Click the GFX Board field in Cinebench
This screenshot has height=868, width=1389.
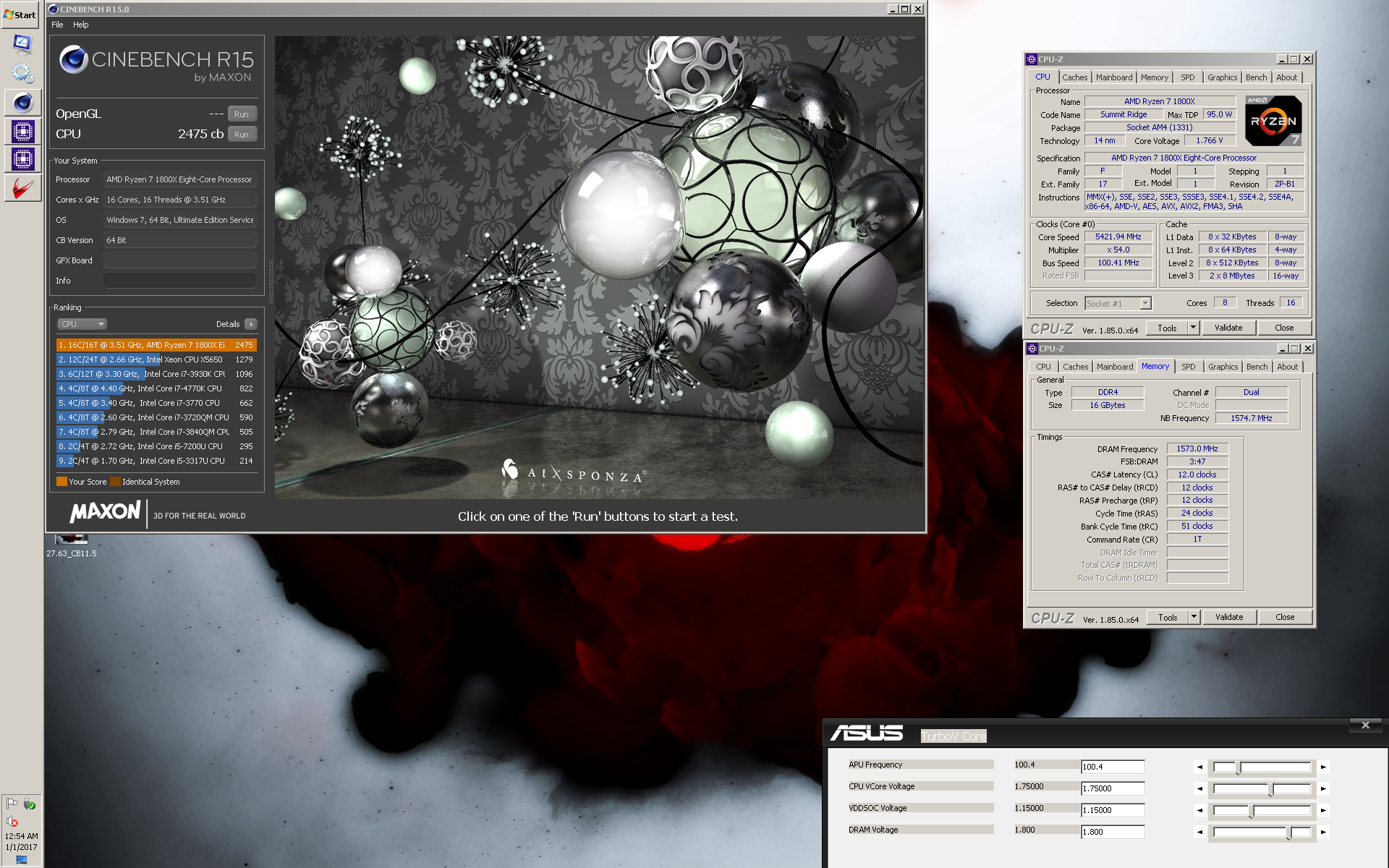pyautogui.click(x=180, y=260)
